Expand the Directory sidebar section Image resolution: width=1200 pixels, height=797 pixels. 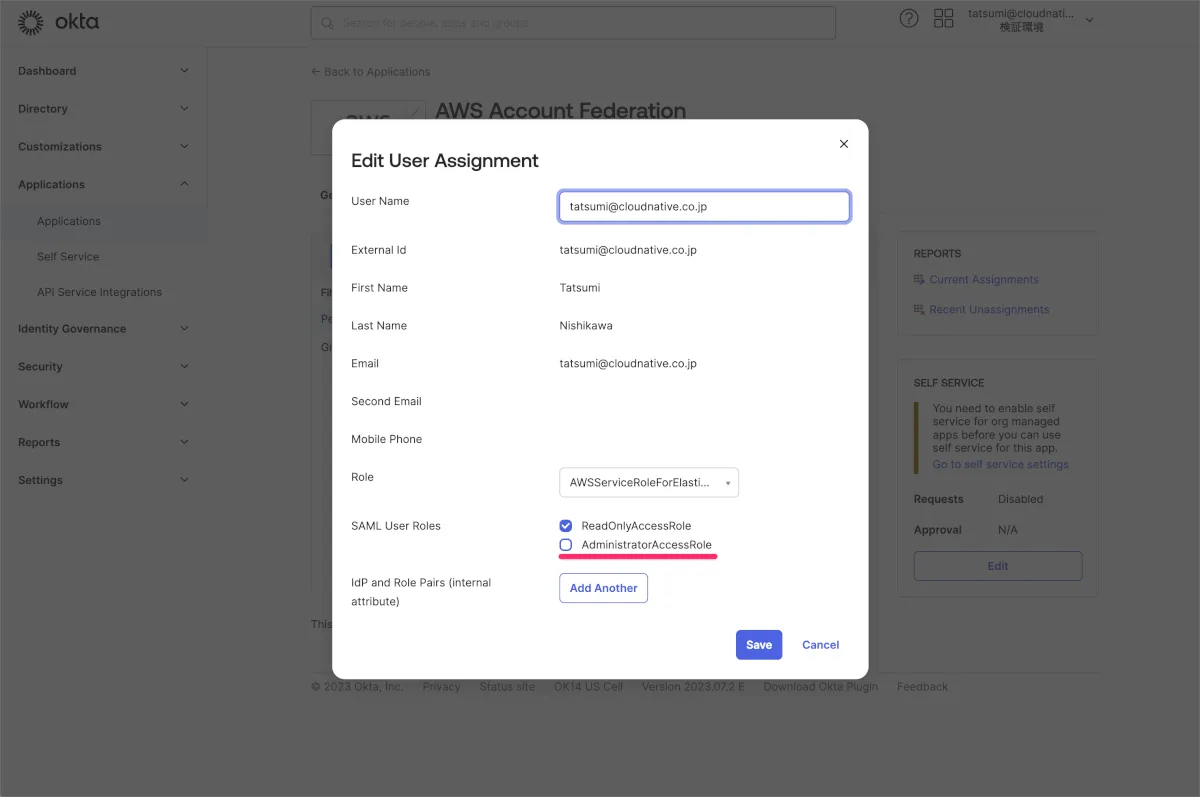pos(184,109)
